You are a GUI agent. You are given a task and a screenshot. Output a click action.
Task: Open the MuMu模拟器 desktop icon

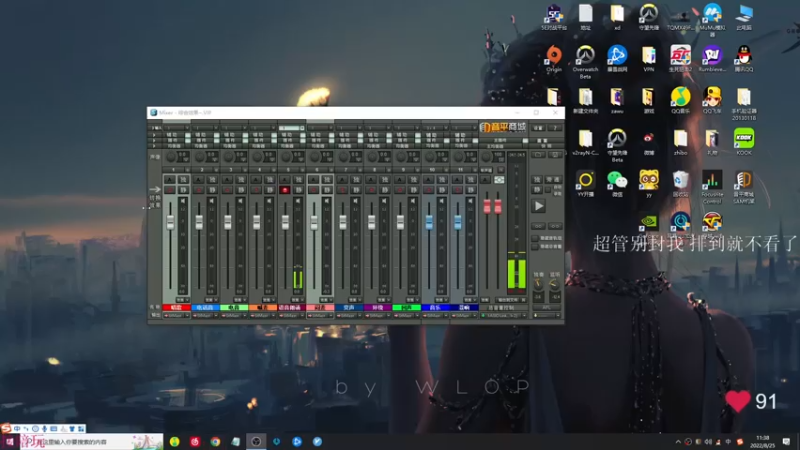(x=712, y=20)
